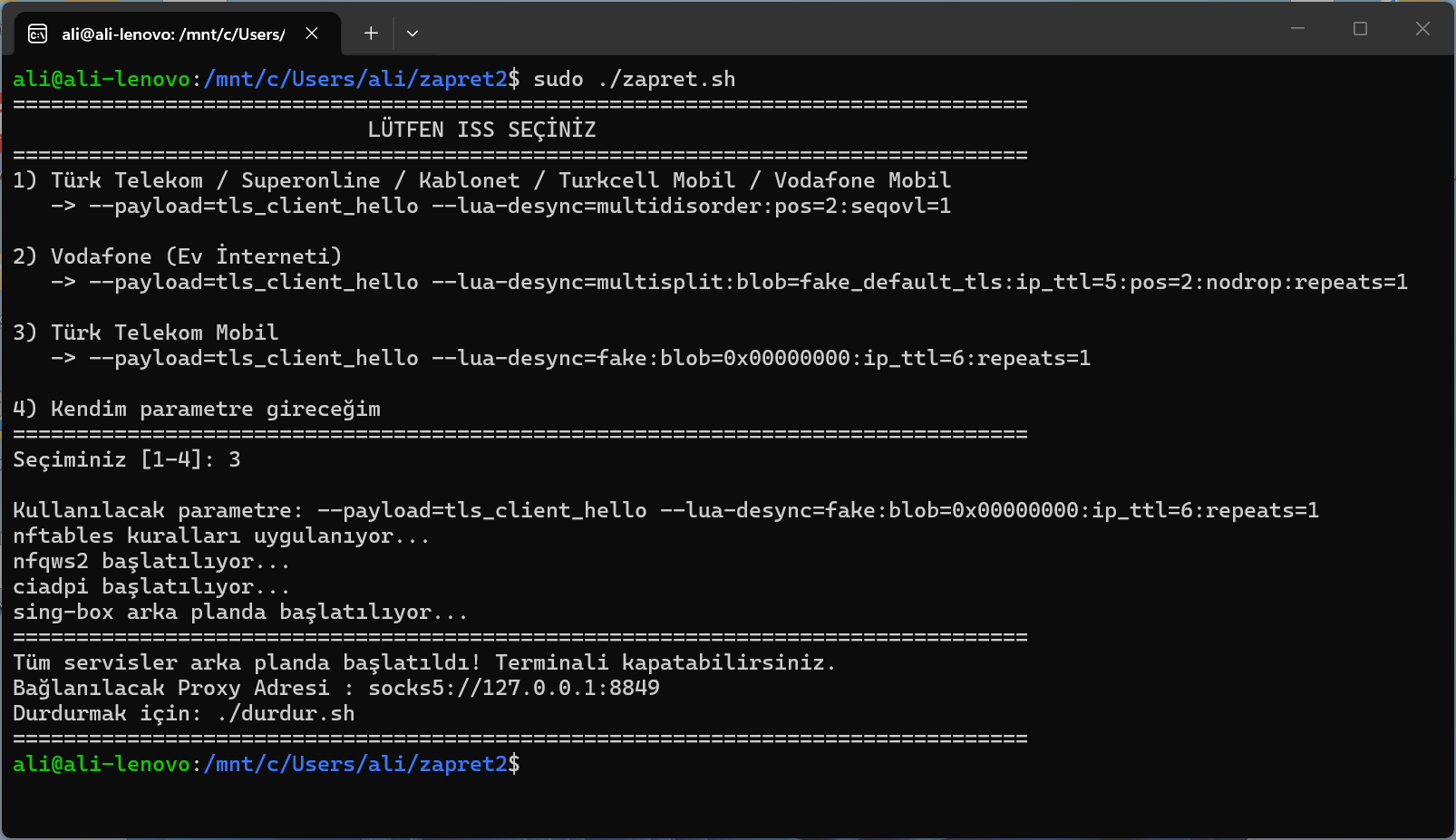Image resolution: width=1456 pixels, height=840 pixels.
Task: Close the terminal window
Action: (x=1422, y=29)
